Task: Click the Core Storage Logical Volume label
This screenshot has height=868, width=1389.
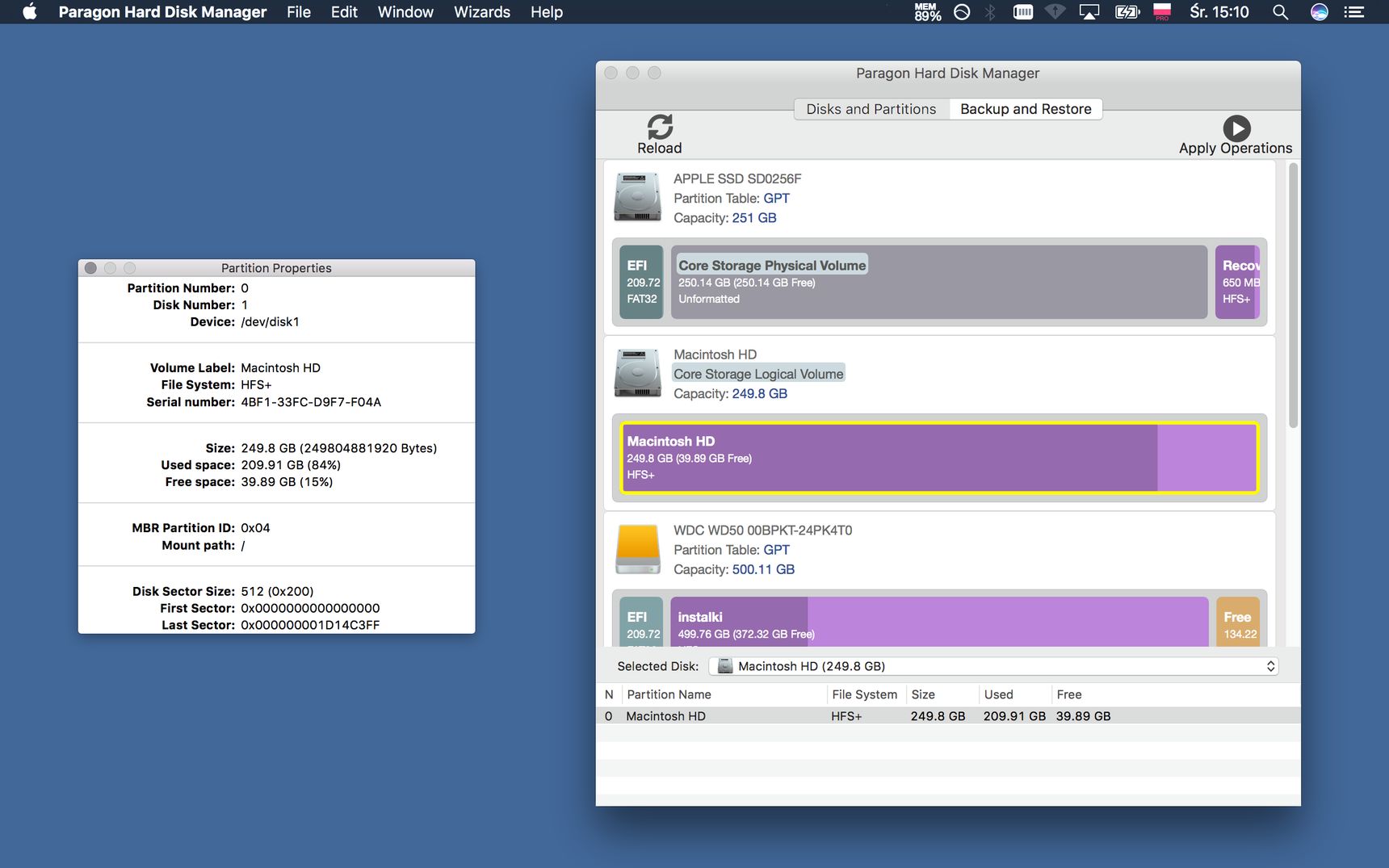Action: (x=758, y=374)
